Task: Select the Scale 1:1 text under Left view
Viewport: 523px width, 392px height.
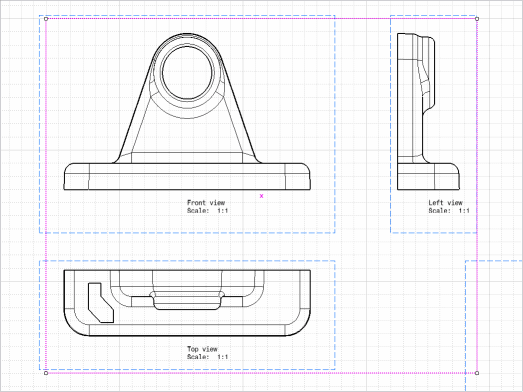Action: pos(449,211)
